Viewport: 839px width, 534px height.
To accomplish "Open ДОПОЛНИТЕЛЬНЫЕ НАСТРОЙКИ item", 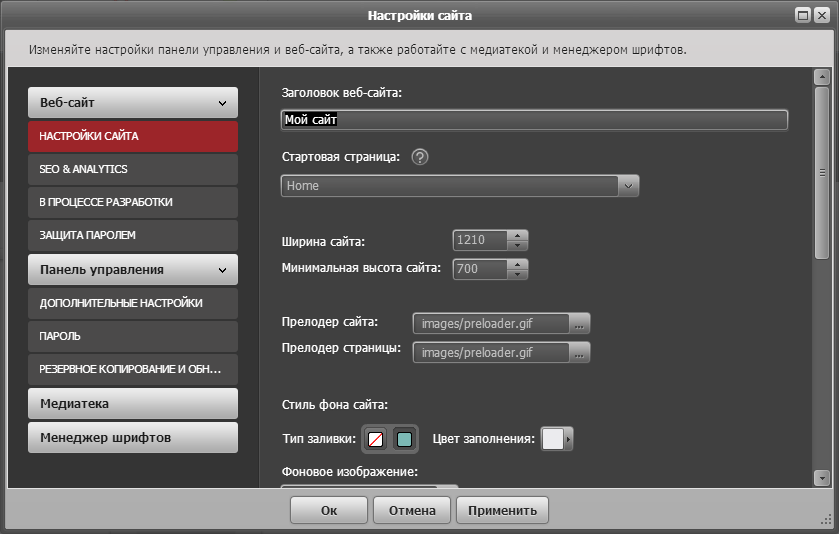I will (133, 303).
